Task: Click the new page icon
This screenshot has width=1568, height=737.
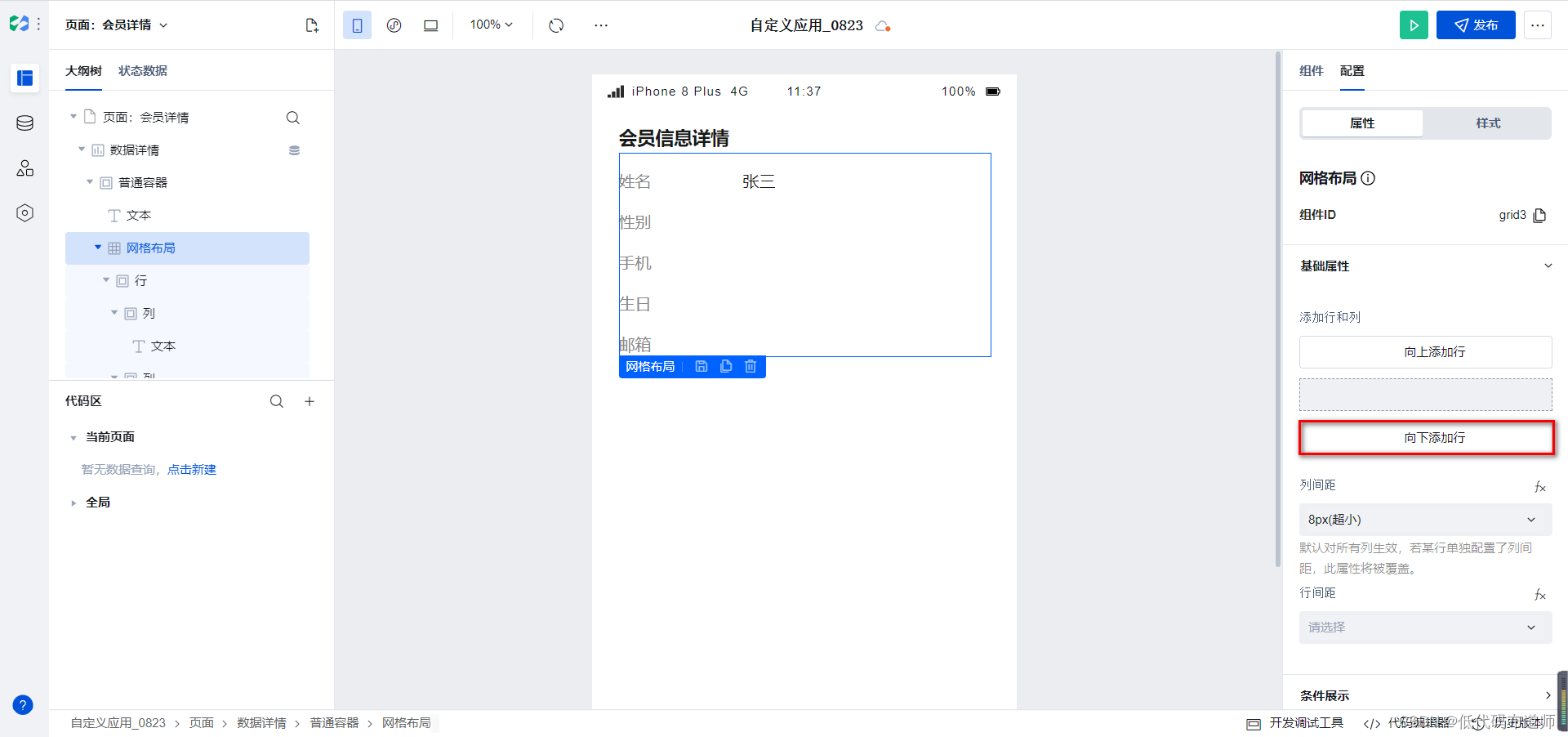Action: 312,25
